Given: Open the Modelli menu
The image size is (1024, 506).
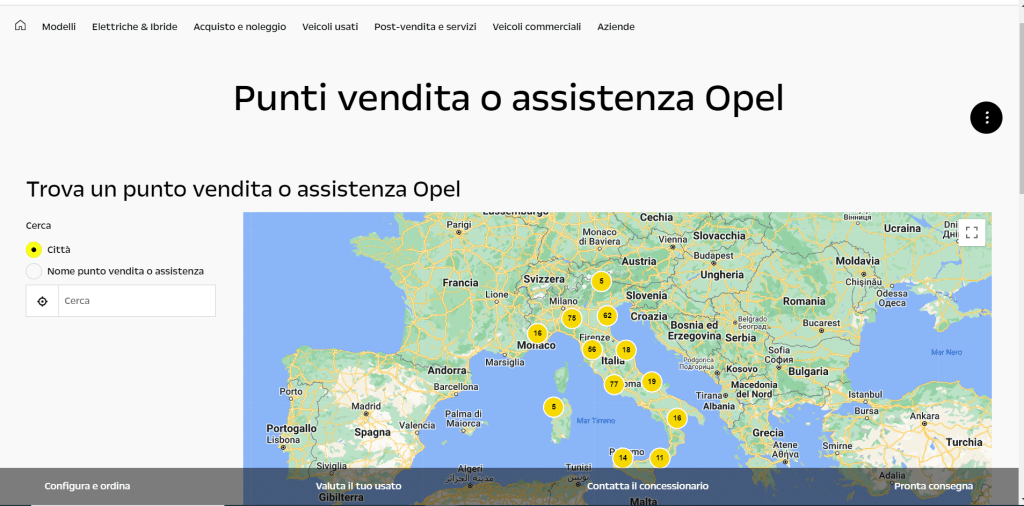Looking at the screenshot, I should 59,27.
